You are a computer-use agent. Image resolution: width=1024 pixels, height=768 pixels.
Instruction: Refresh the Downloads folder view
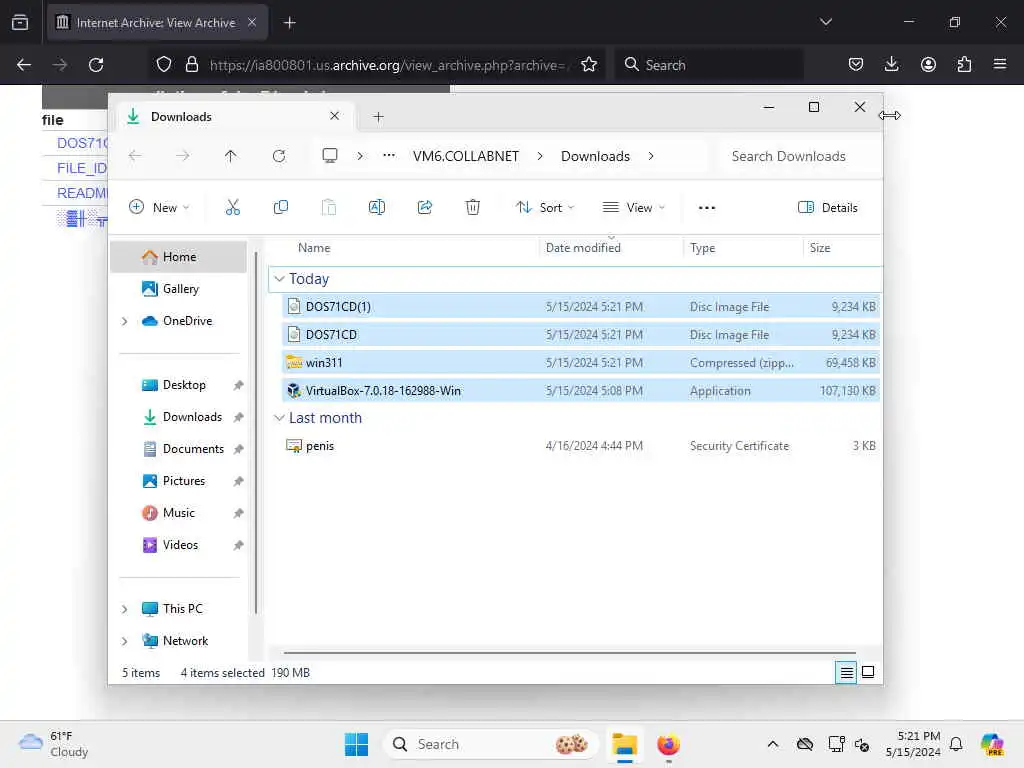[279, 156]
